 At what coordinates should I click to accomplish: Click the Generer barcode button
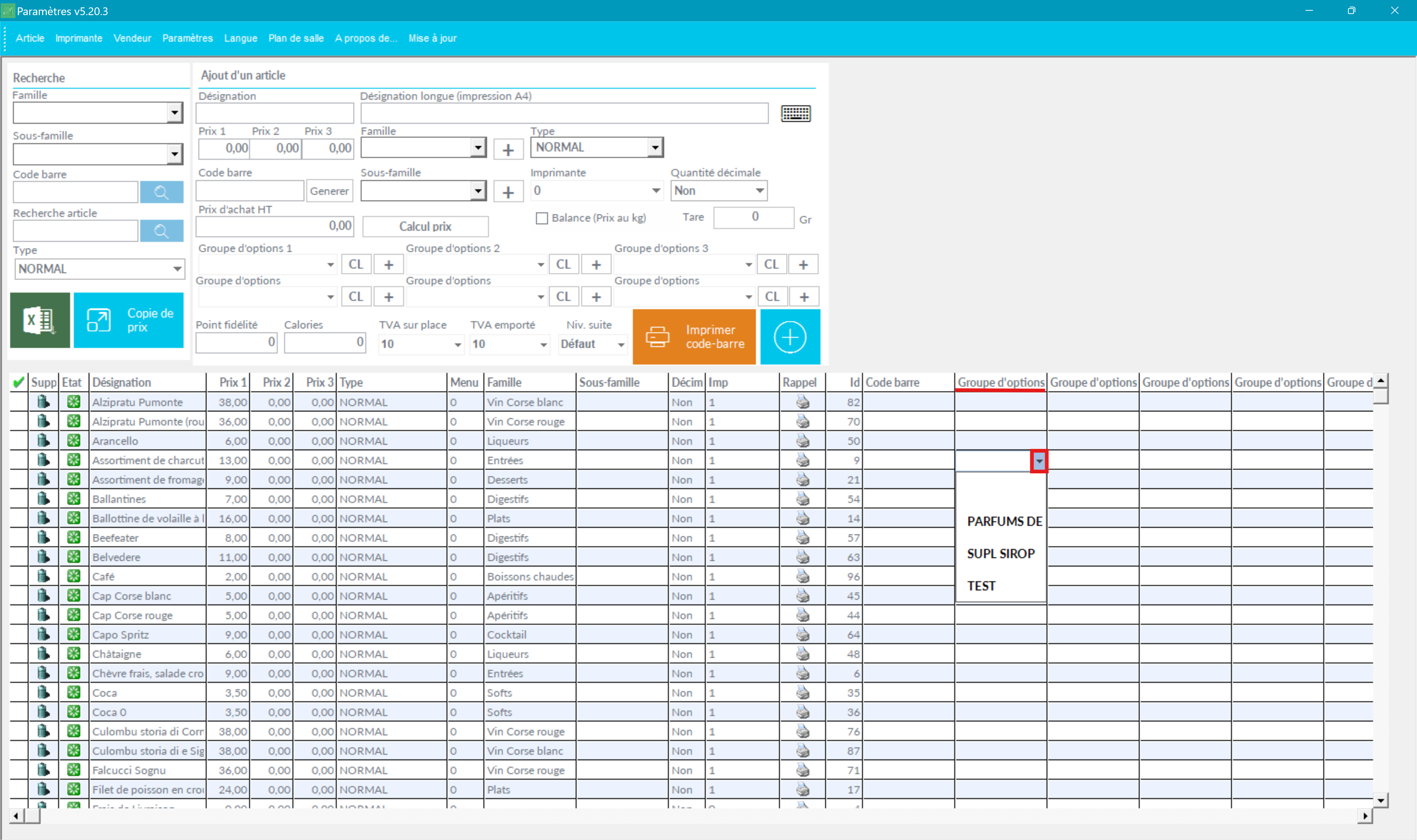click(329, 191)
